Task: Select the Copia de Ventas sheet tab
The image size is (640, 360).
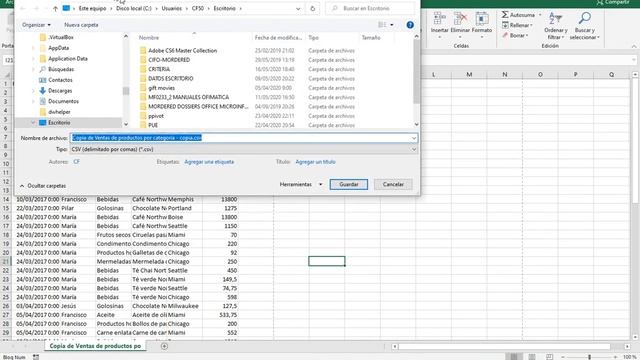Action: 95,346
